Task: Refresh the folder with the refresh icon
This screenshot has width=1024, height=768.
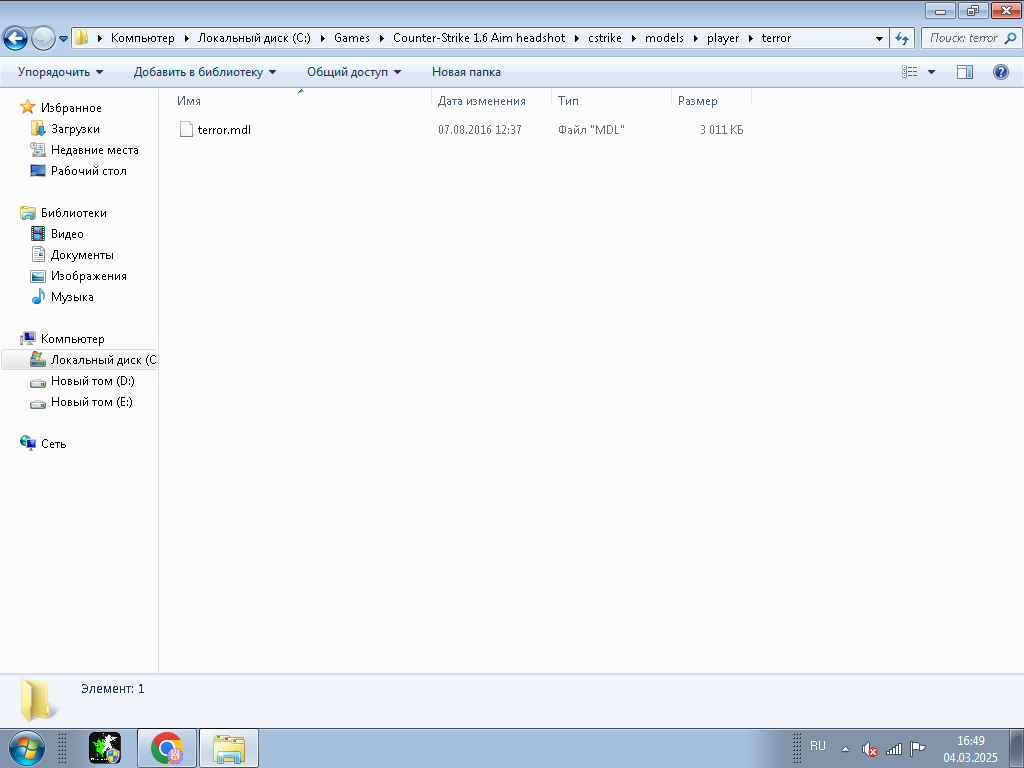Action: click(902, 39)
